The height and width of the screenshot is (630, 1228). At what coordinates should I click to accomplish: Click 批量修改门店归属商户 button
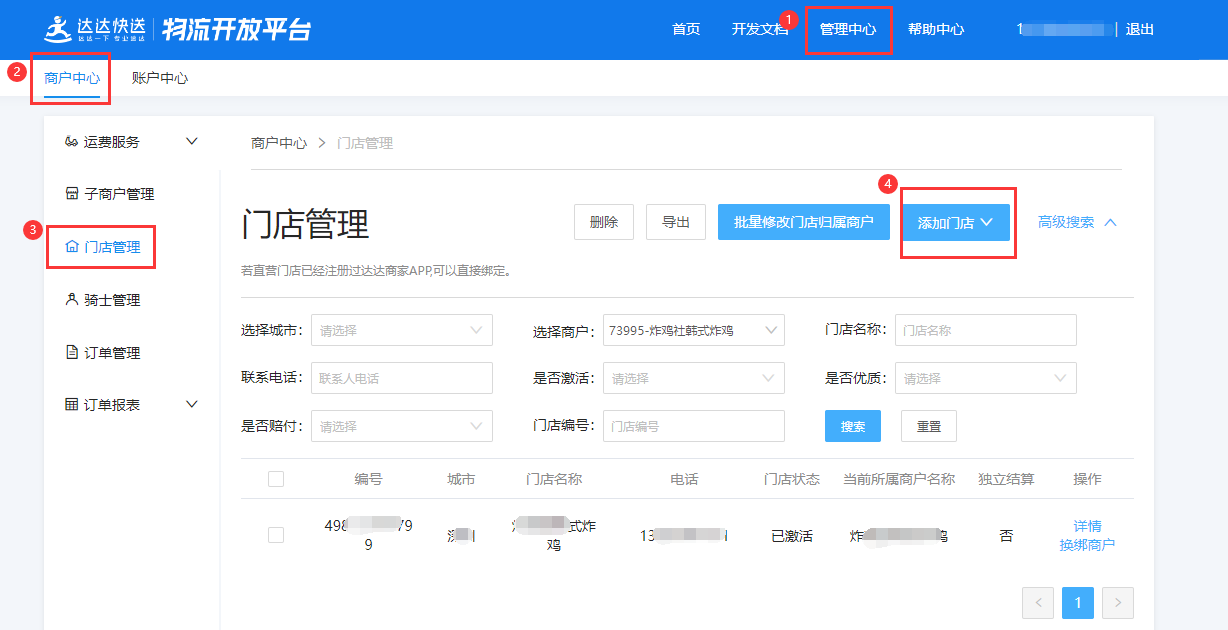click(804, 222)
